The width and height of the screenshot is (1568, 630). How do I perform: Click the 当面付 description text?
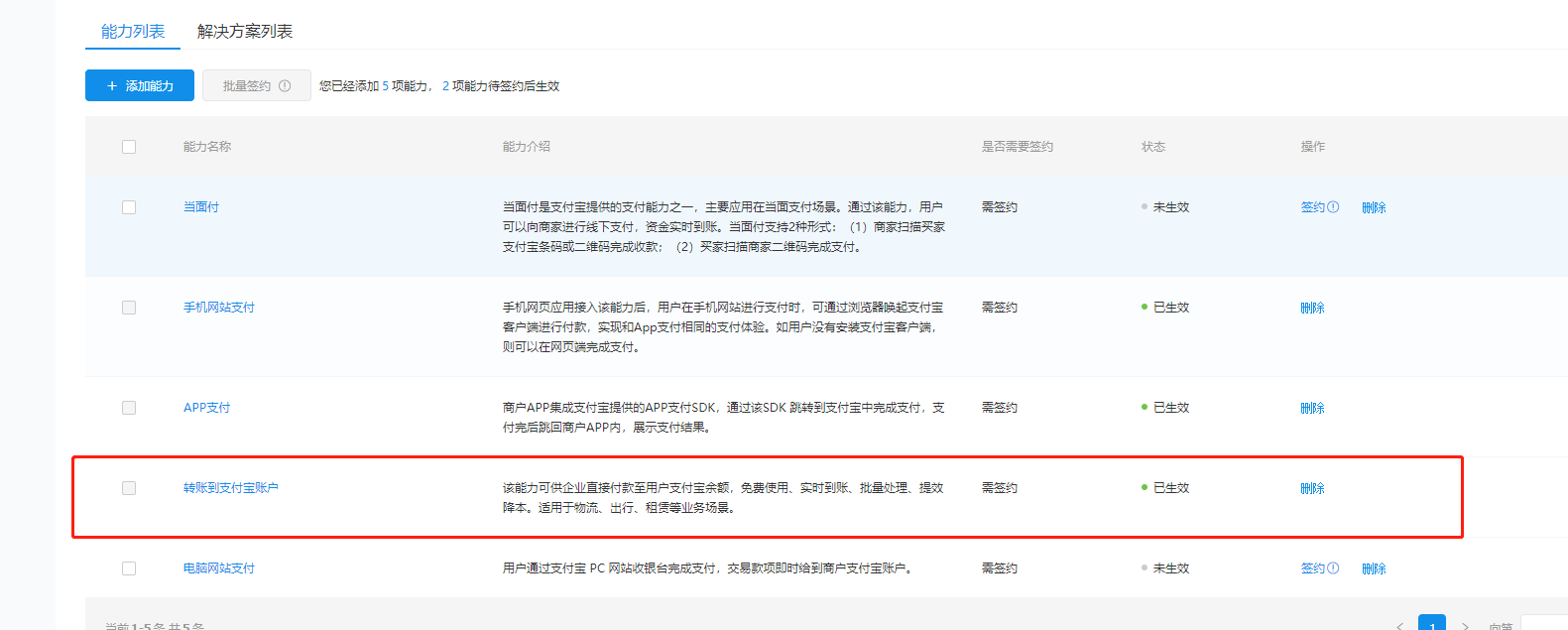pos(724,227)
